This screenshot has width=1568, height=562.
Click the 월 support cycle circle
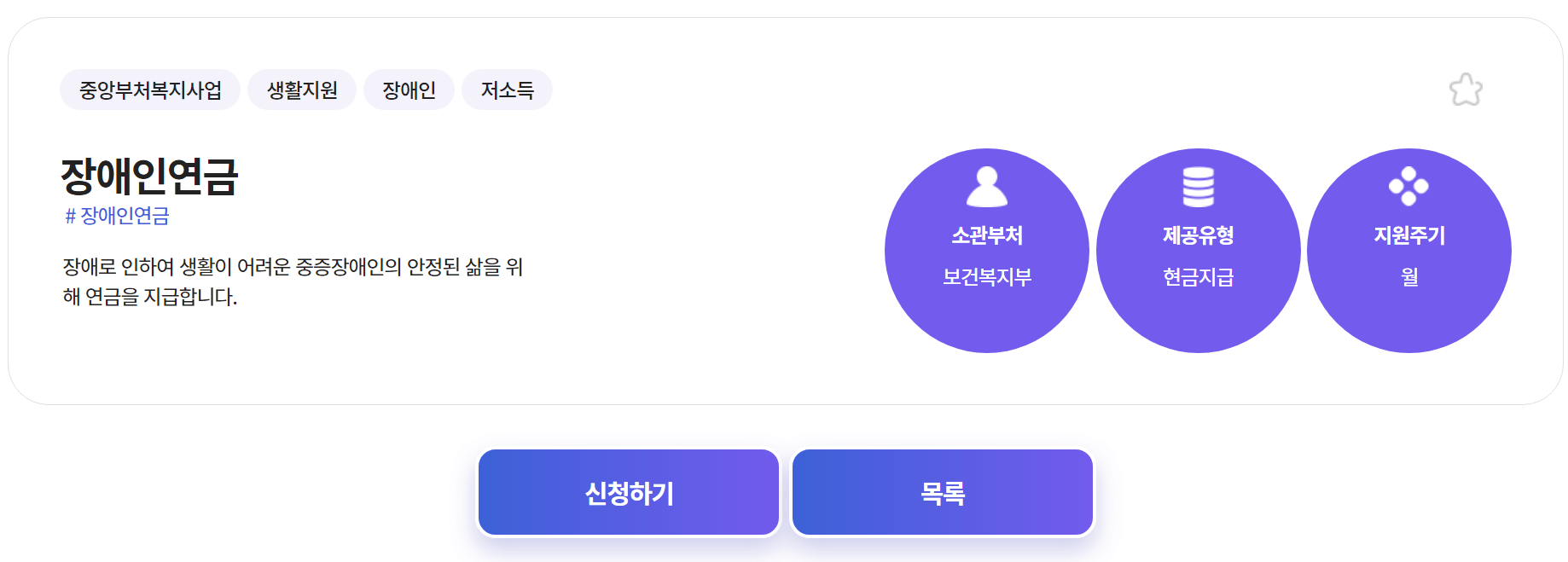click(x=1410, y=276)
